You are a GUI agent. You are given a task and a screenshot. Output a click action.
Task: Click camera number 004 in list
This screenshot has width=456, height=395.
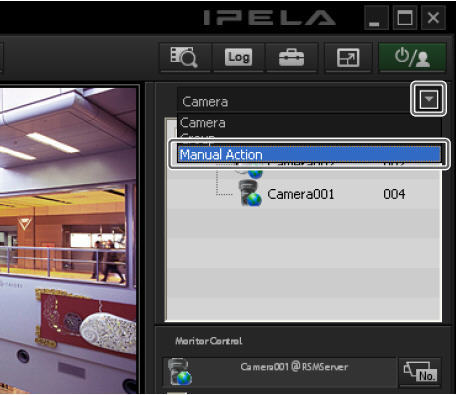(x=394, y=194)
